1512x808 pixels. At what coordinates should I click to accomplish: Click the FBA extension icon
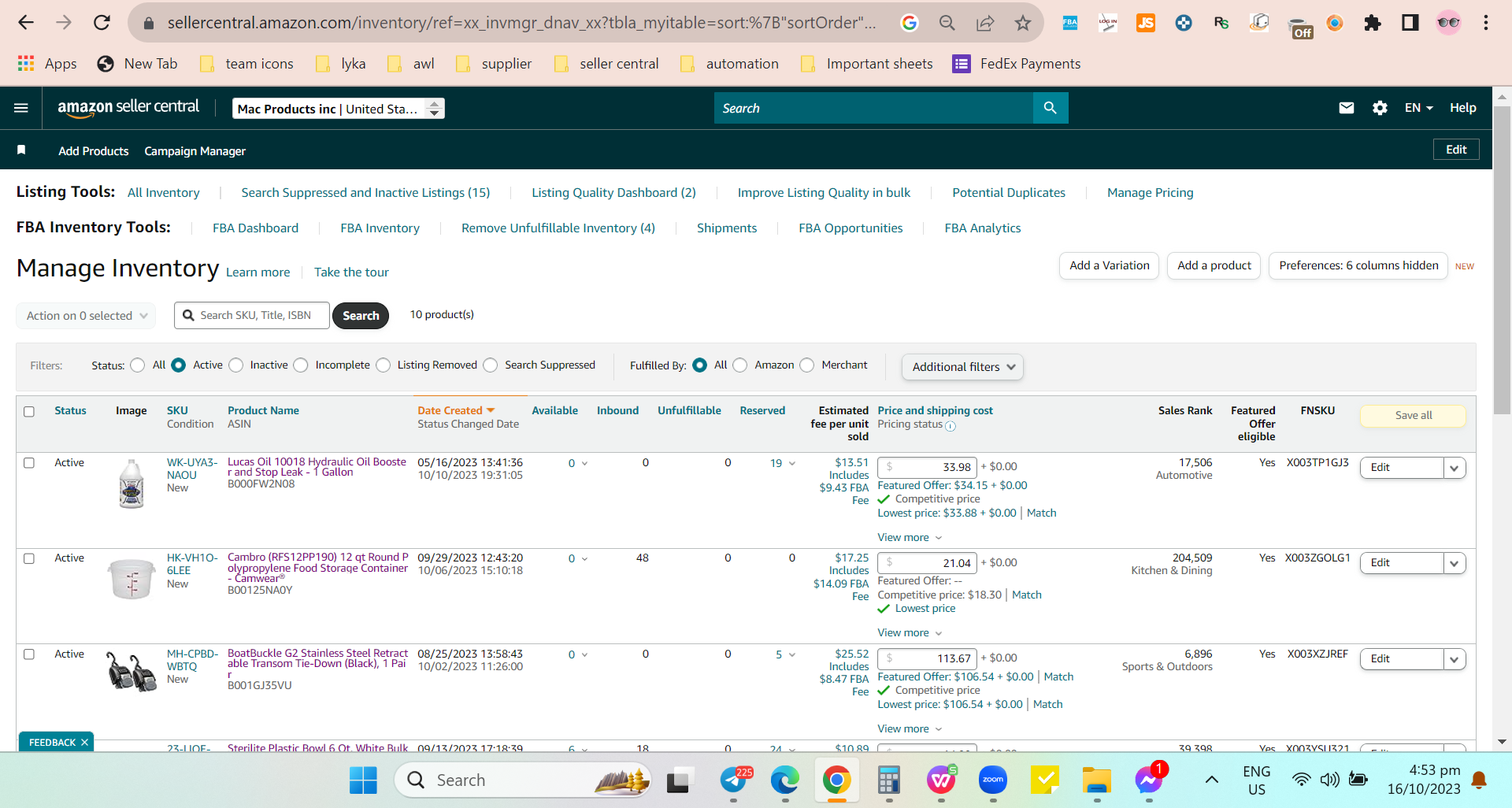coord(1069,23)
